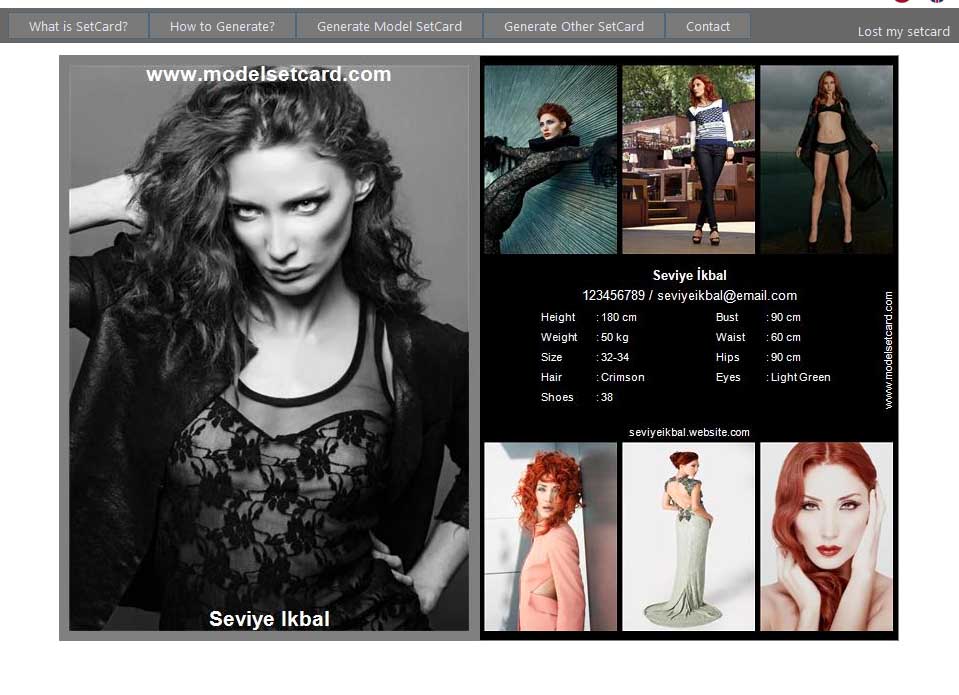Screen dimensions: 959x695
Task: Open Generate Other SetCard menu item
Action: (x=573, y=26)
